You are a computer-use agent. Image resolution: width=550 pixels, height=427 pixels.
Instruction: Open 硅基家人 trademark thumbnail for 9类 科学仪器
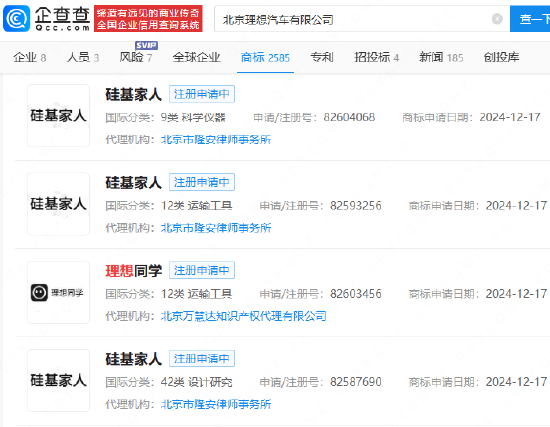point(58,115)
